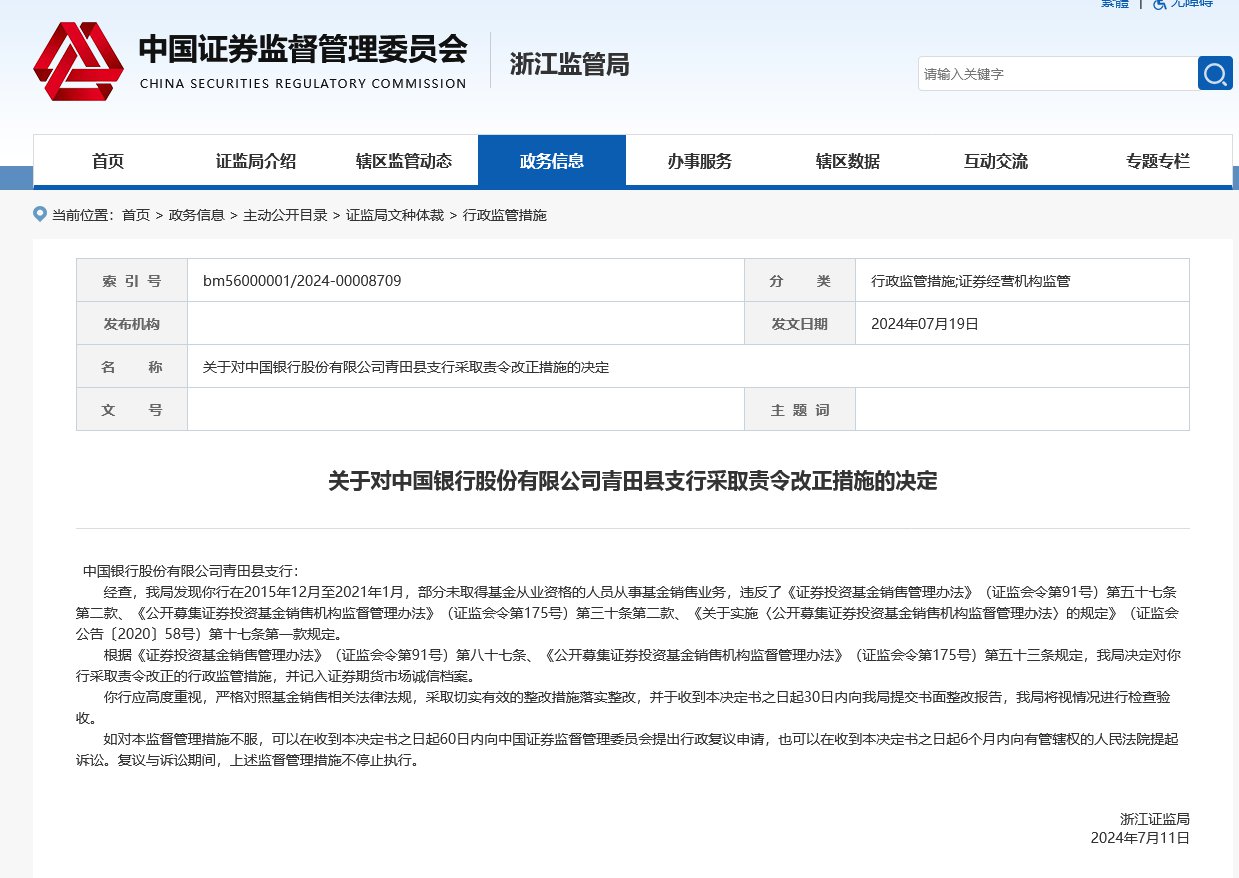
Task: Click the 中国证券监督管理委员会 header title
Action: pos(303,48)
